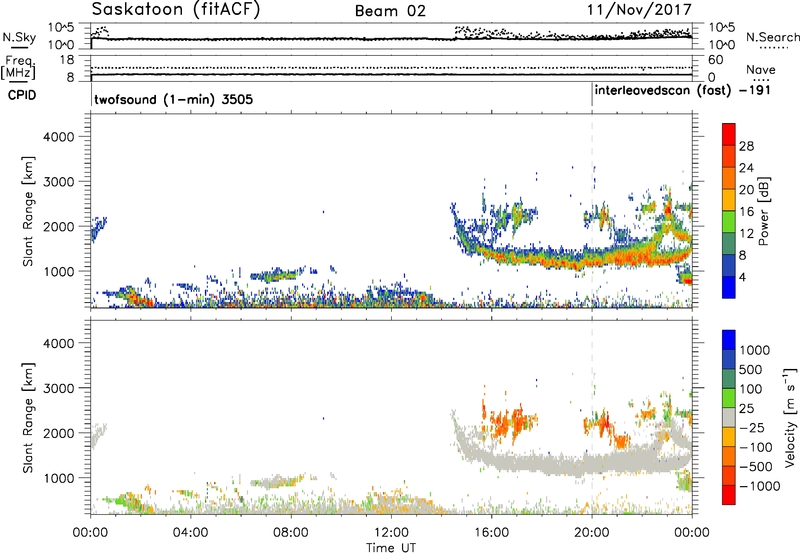
Task: Click the '-100' velocity scale value
Action: point(755,447)
